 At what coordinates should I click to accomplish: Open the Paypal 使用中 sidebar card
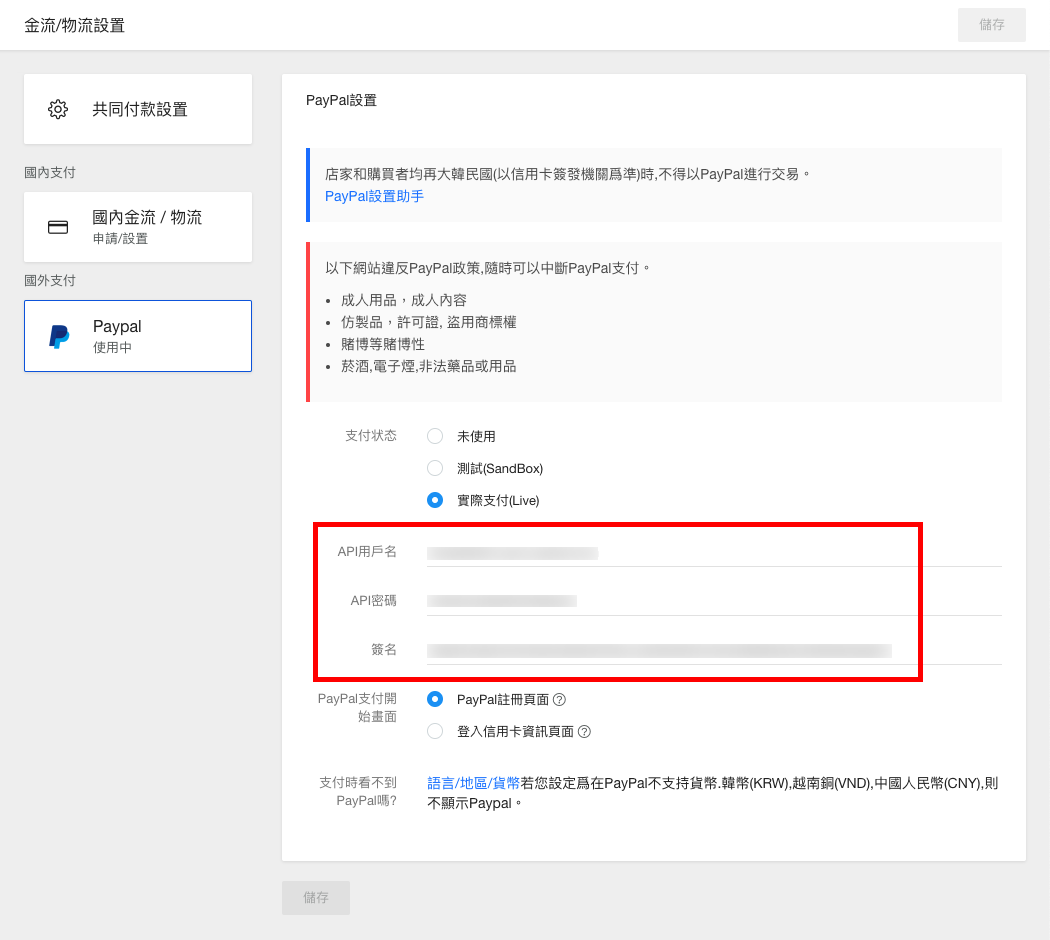[138, 336]
